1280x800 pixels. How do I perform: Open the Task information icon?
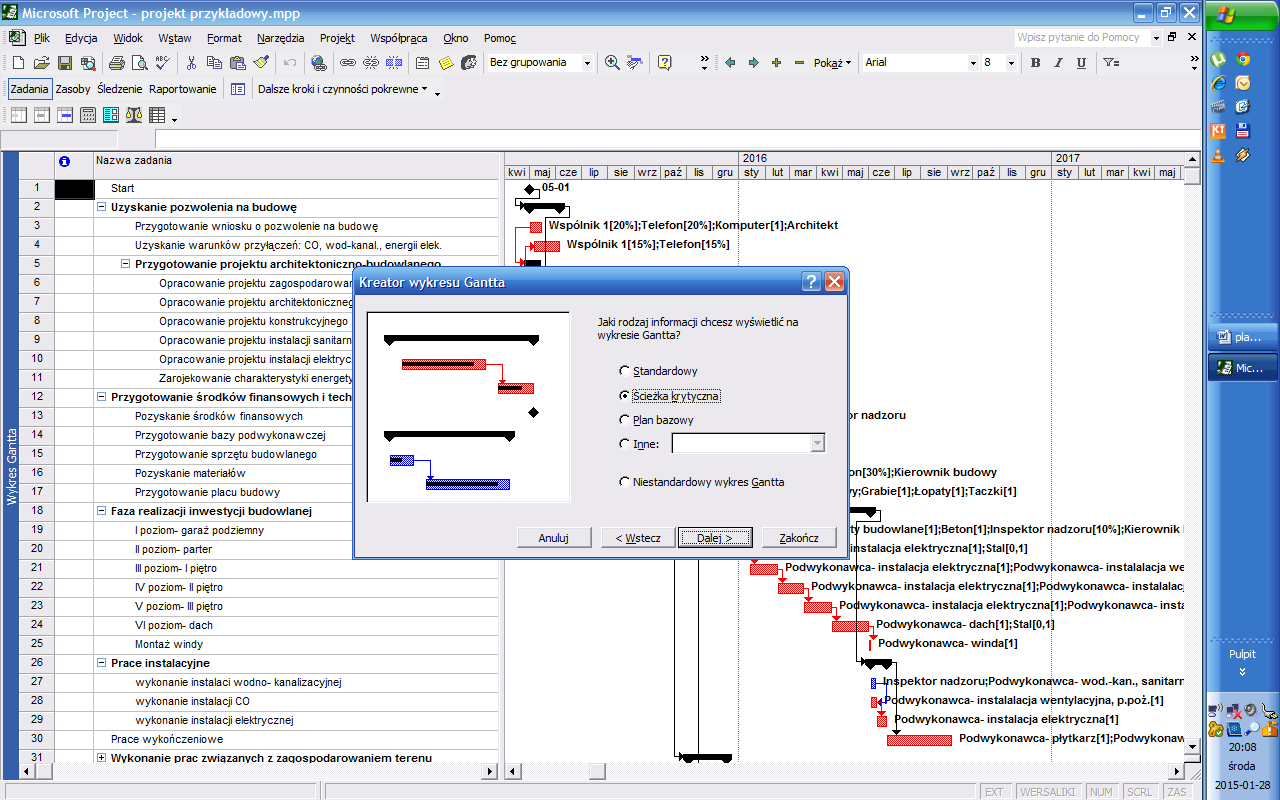coord(423,63)
